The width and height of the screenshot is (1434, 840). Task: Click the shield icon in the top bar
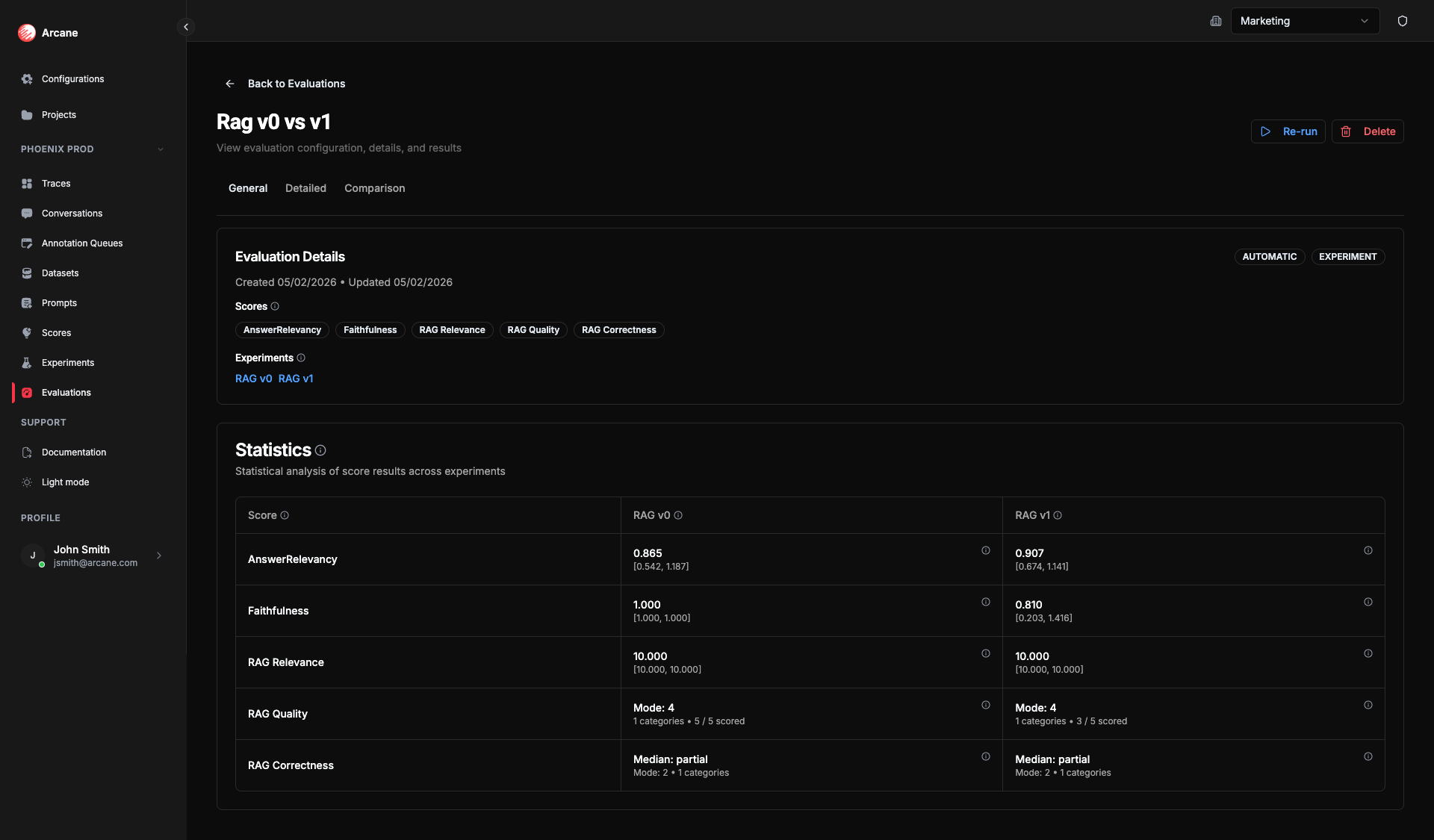click(1403, 21)
